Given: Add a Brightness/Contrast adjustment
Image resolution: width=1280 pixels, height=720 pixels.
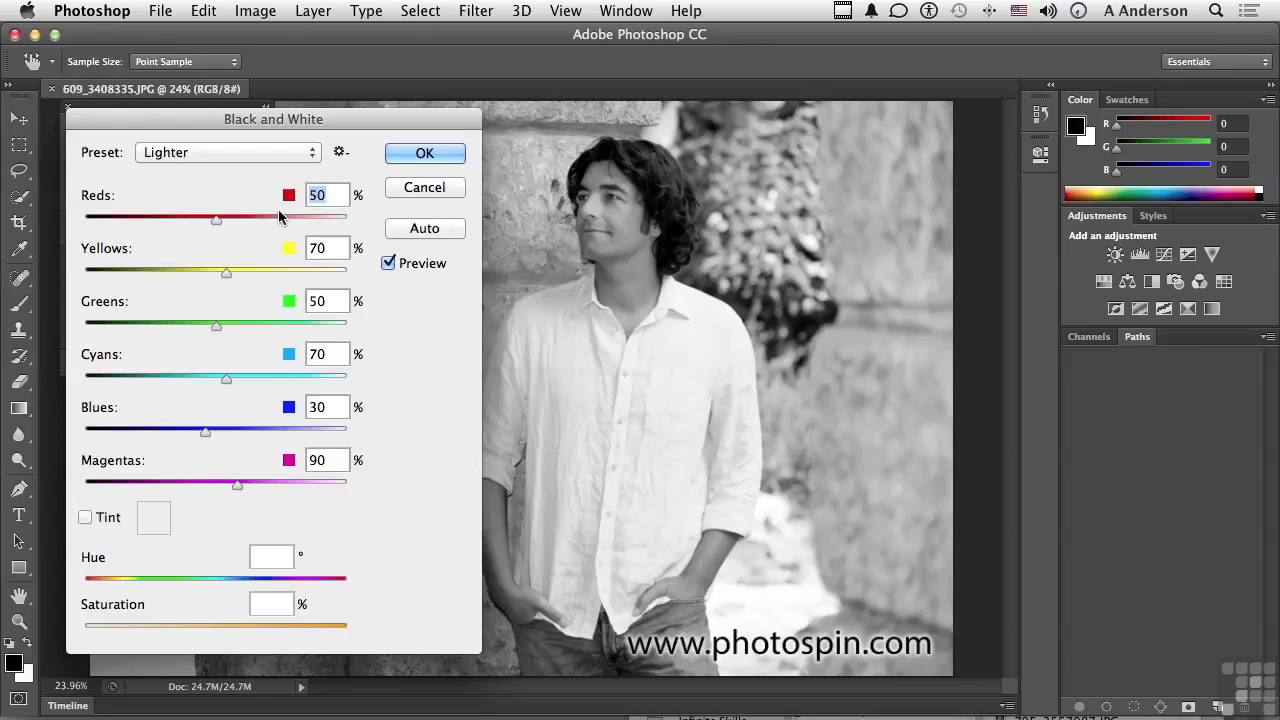Looking at the screenshot, I should click(x=1115, y=255).
